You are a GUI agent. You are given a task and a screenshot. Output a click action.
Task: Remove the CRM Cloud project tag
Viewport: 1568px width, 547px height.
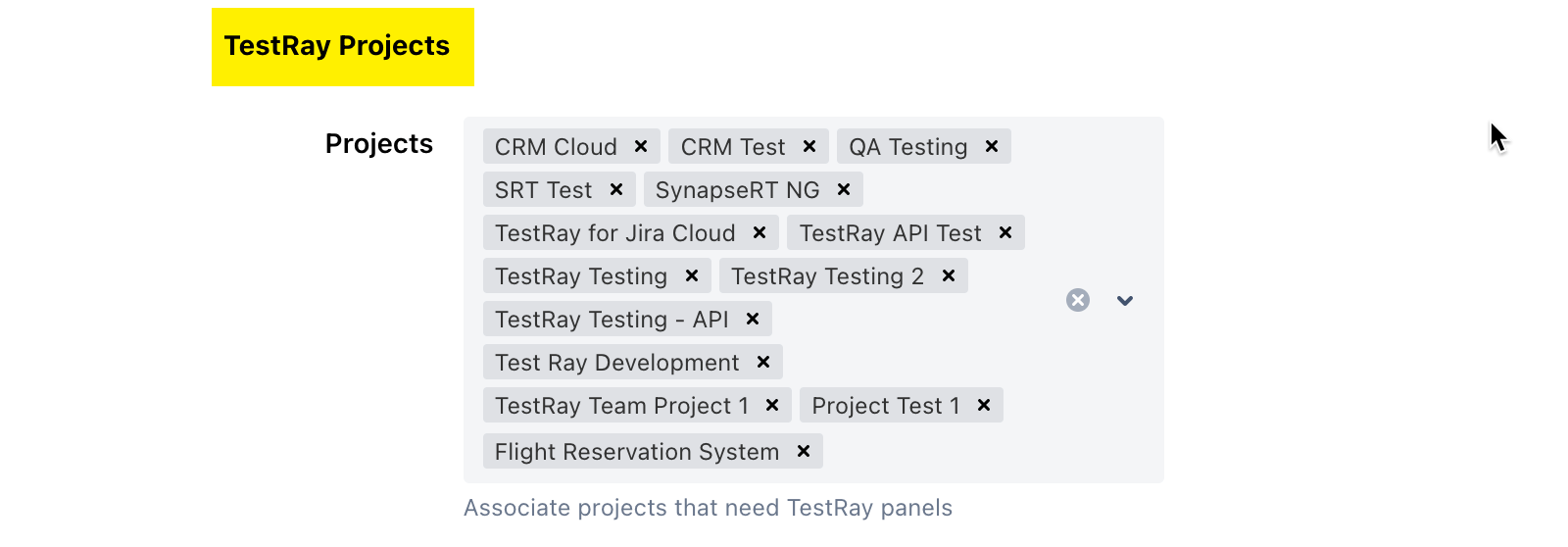click(x=641, y=146)
